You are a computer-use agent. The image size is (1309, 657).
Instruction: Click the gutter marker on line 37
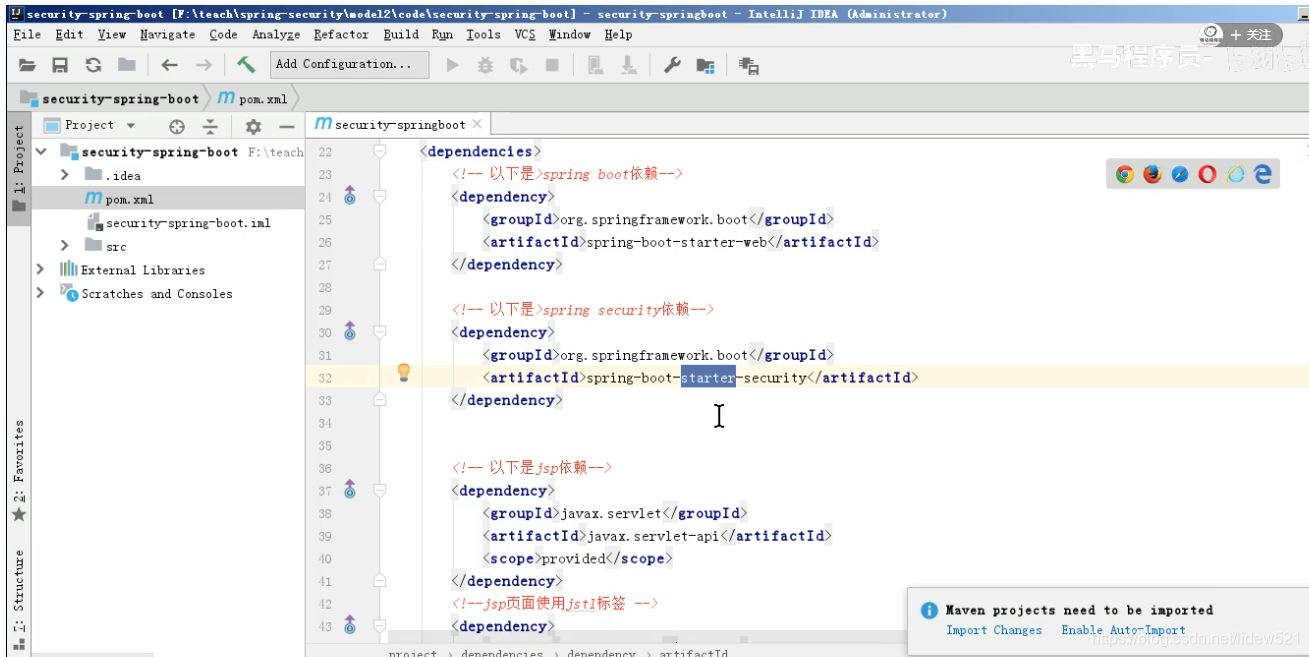click(x=350, y=490)
